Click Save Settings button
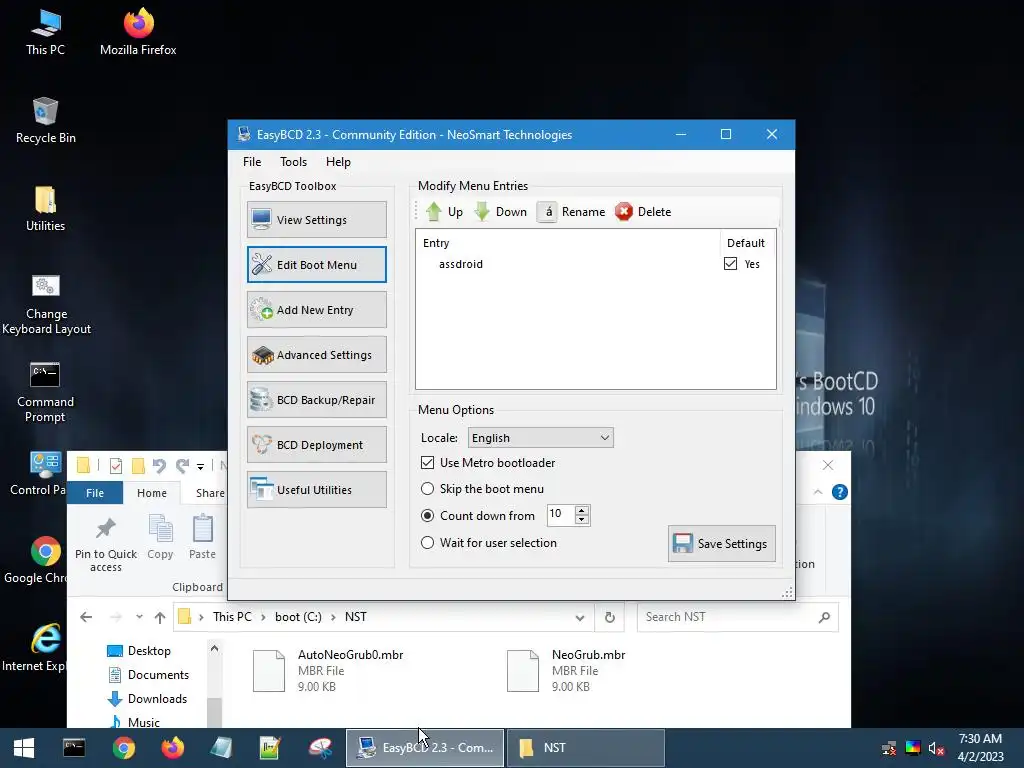Viewport: 1024px width, 768px height. pyautogui.click(x=722, y=543)
